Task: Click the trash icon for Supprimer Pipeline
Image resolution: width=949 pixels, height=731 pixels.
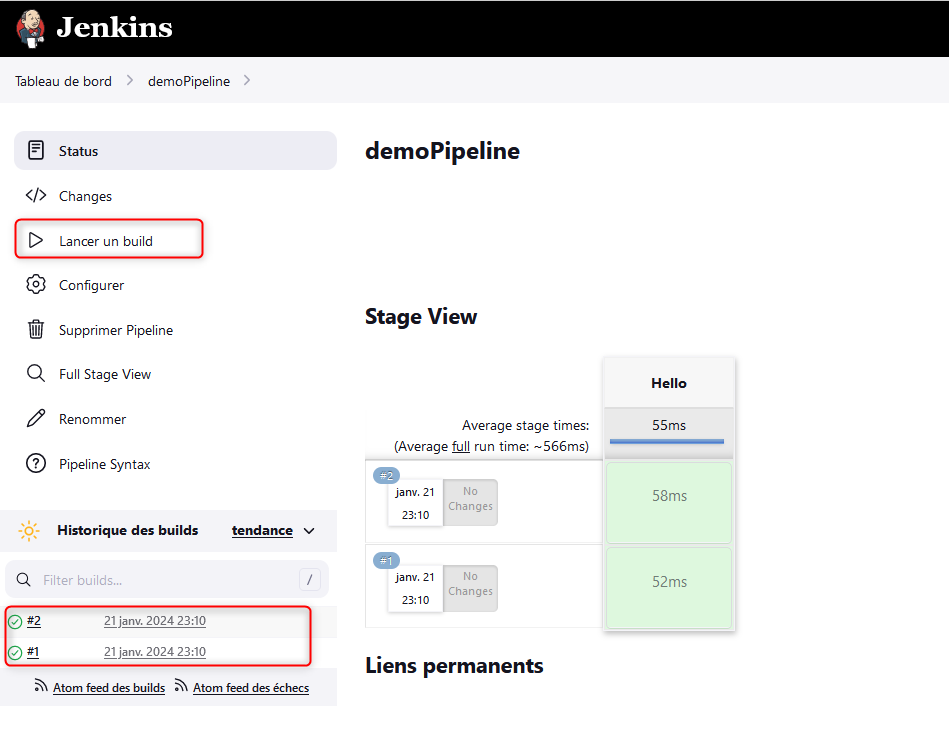Action: coord(36,329)
